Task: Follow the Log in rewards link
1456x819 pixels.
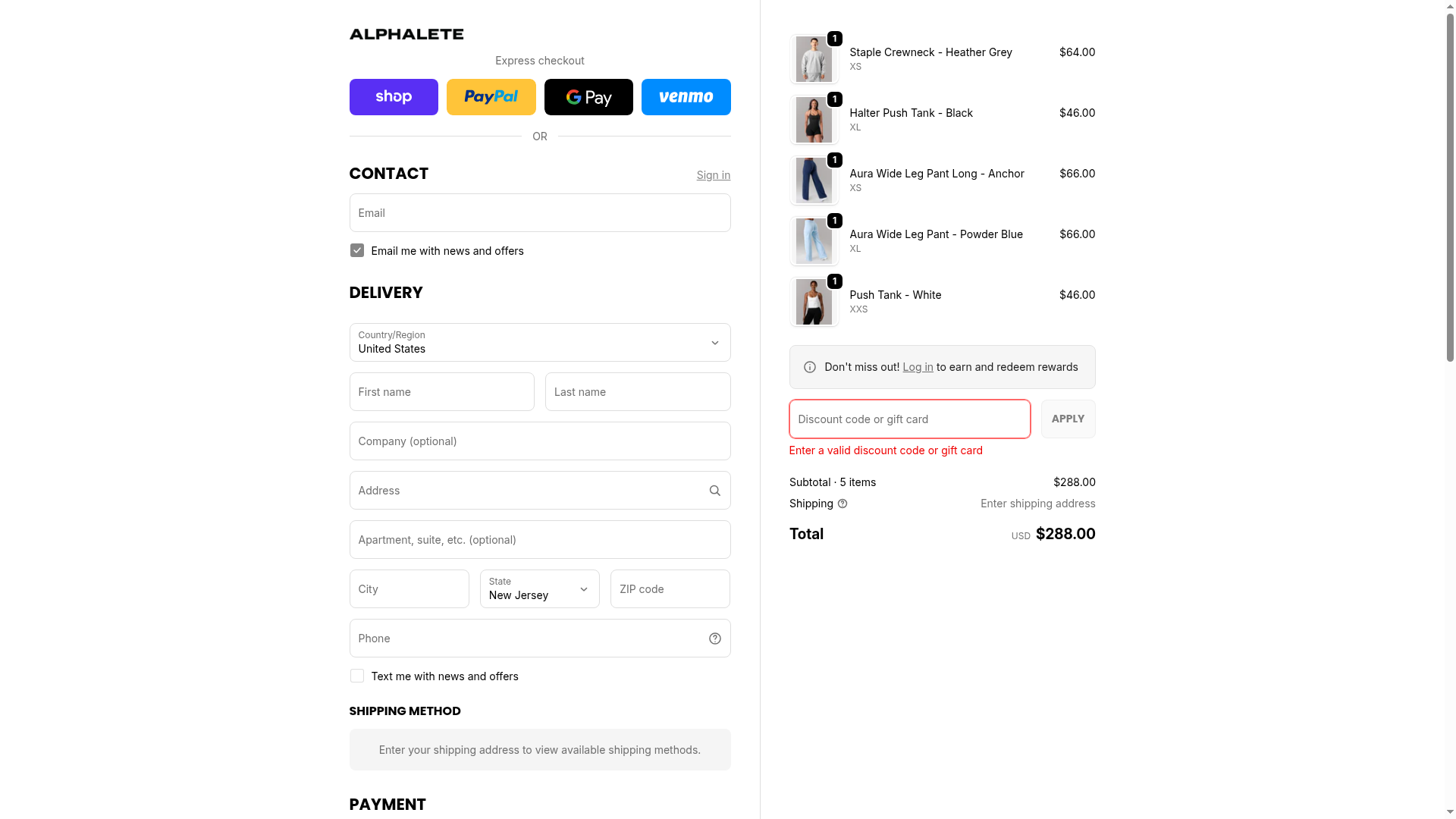Action: pyautogui.click(x=918, y=367)
